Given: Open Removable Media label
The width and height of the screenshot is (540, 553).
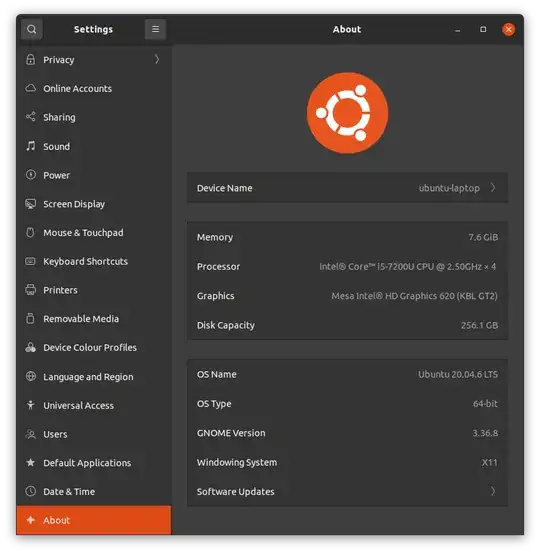Looking at the screenshot, I should click(81, 319).
